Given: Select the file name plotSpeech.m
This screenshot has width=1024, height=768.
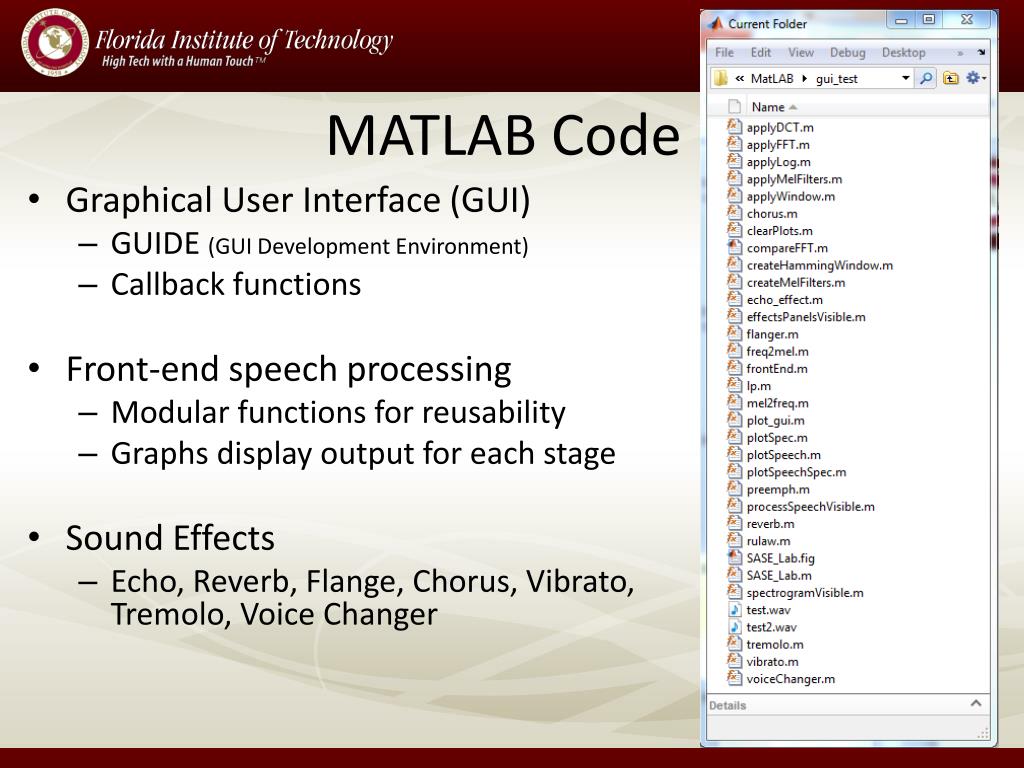Looking at the screenshot, I should click(x=784, y=455).
